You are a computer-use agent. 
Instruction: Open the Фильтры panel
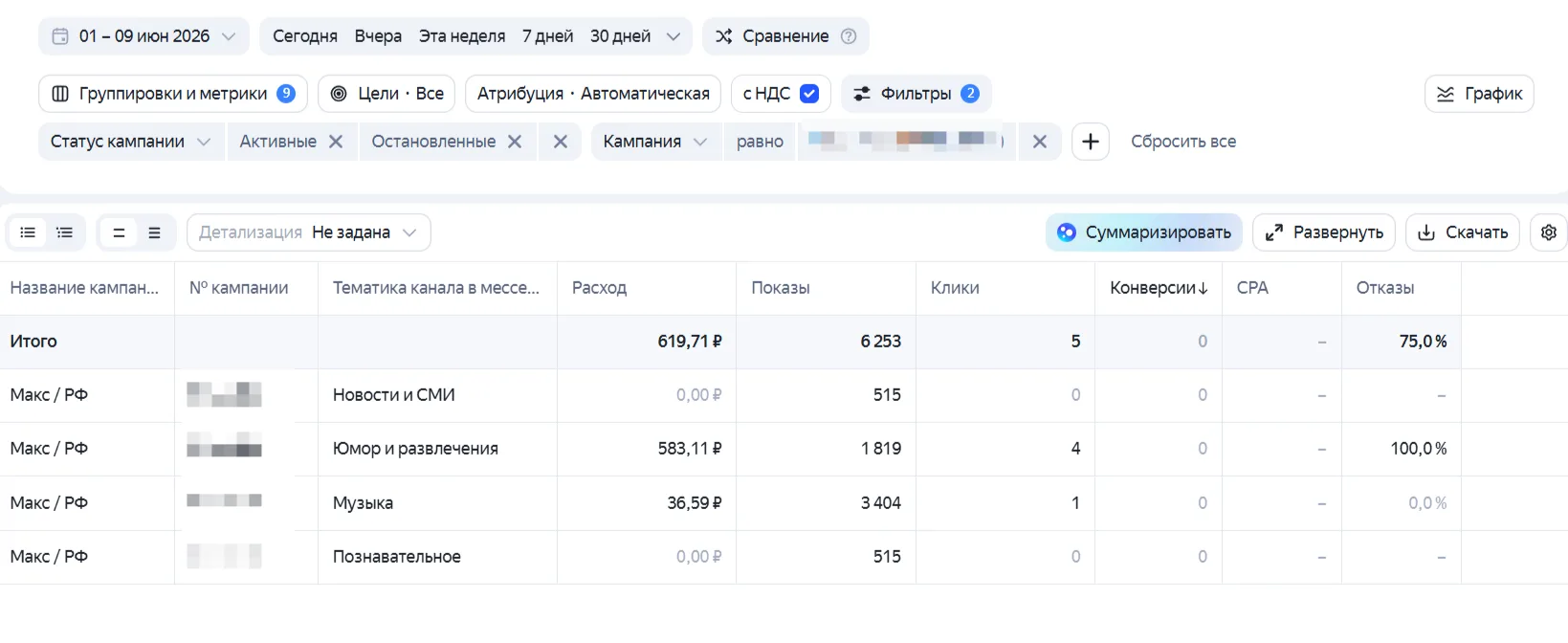[x=917, y=94]
